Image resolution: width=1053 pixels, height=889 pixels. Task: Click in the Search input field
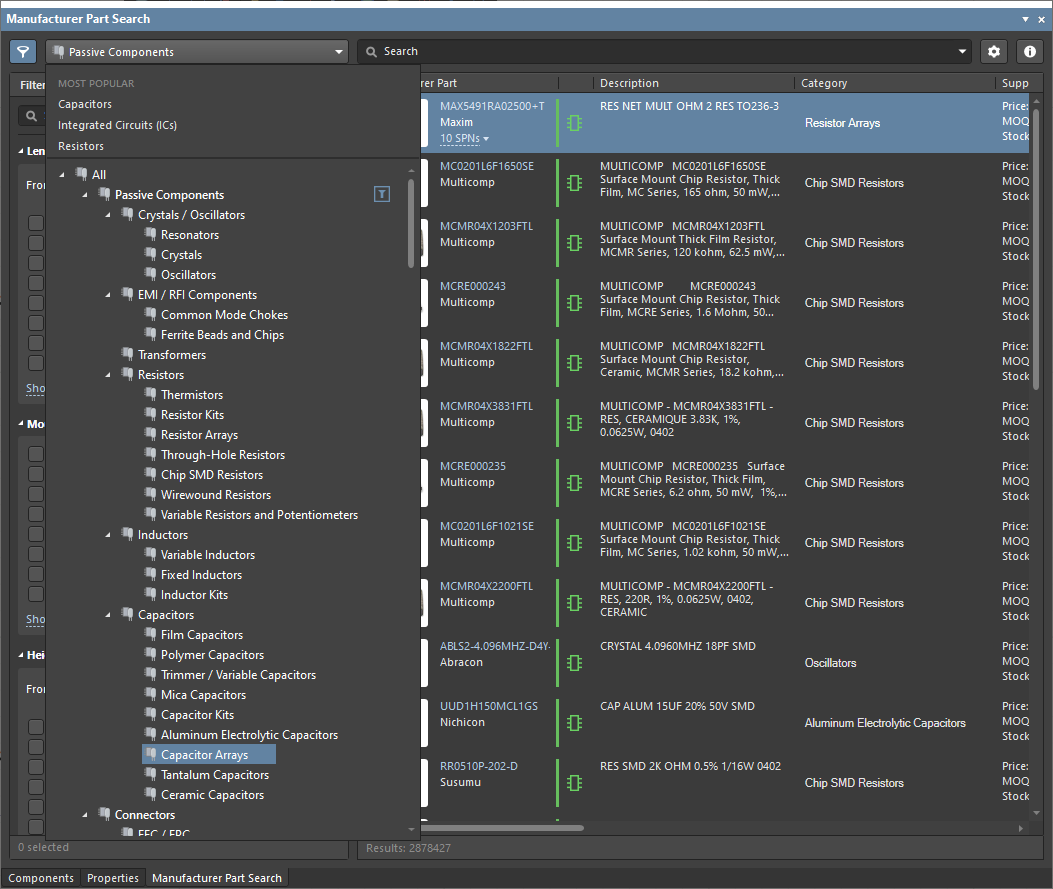[665, 52]
